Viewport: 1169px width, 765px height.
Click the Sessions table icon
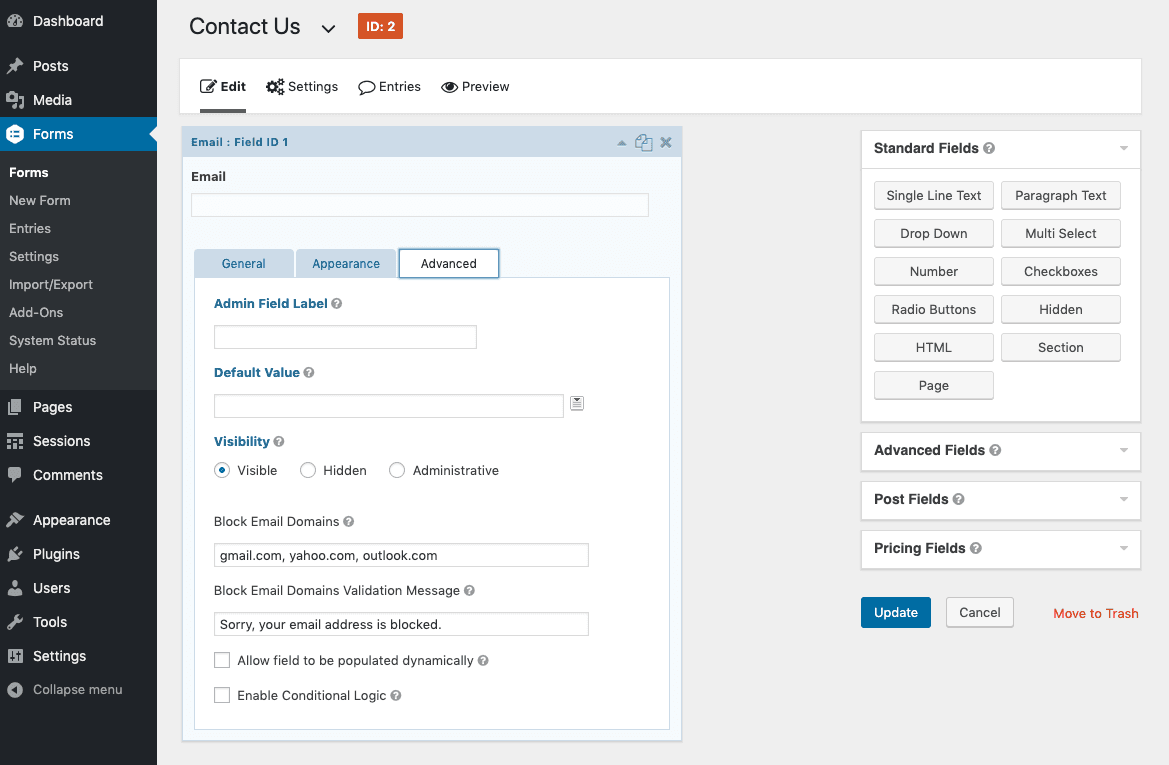(x=15, y=441)
